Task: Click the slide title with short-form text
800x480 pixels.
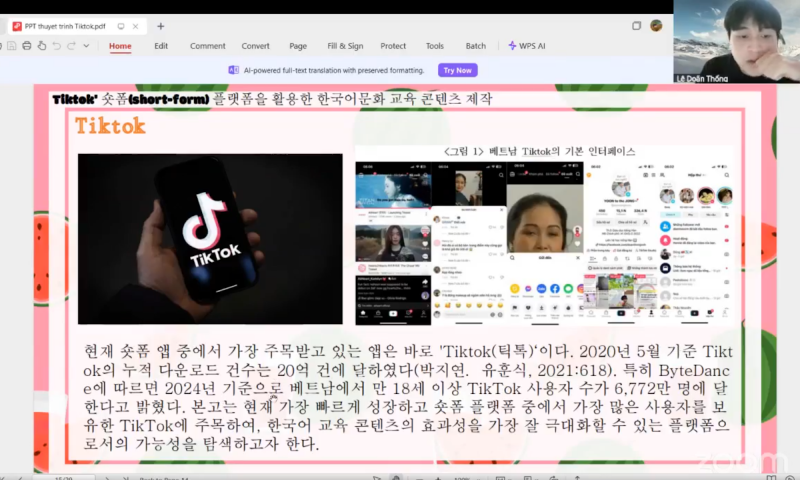Action: pos(272,98)
